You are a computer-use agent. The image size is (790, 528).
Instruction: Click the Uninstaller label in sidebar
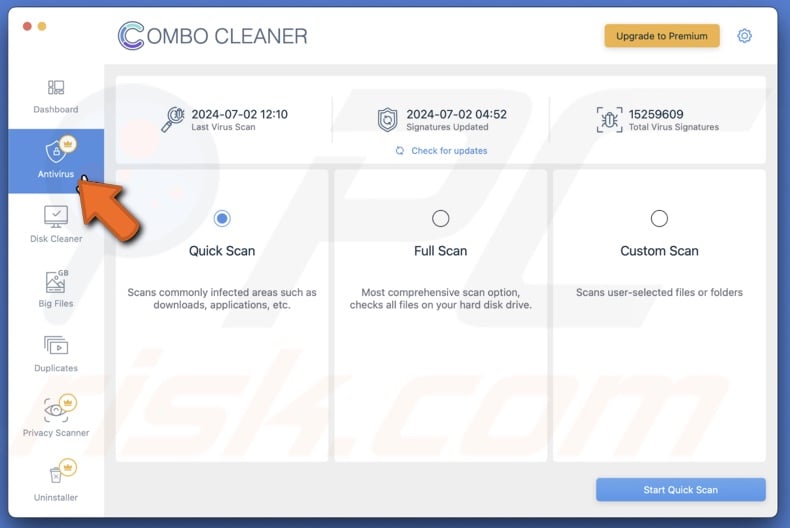[56, 497]
